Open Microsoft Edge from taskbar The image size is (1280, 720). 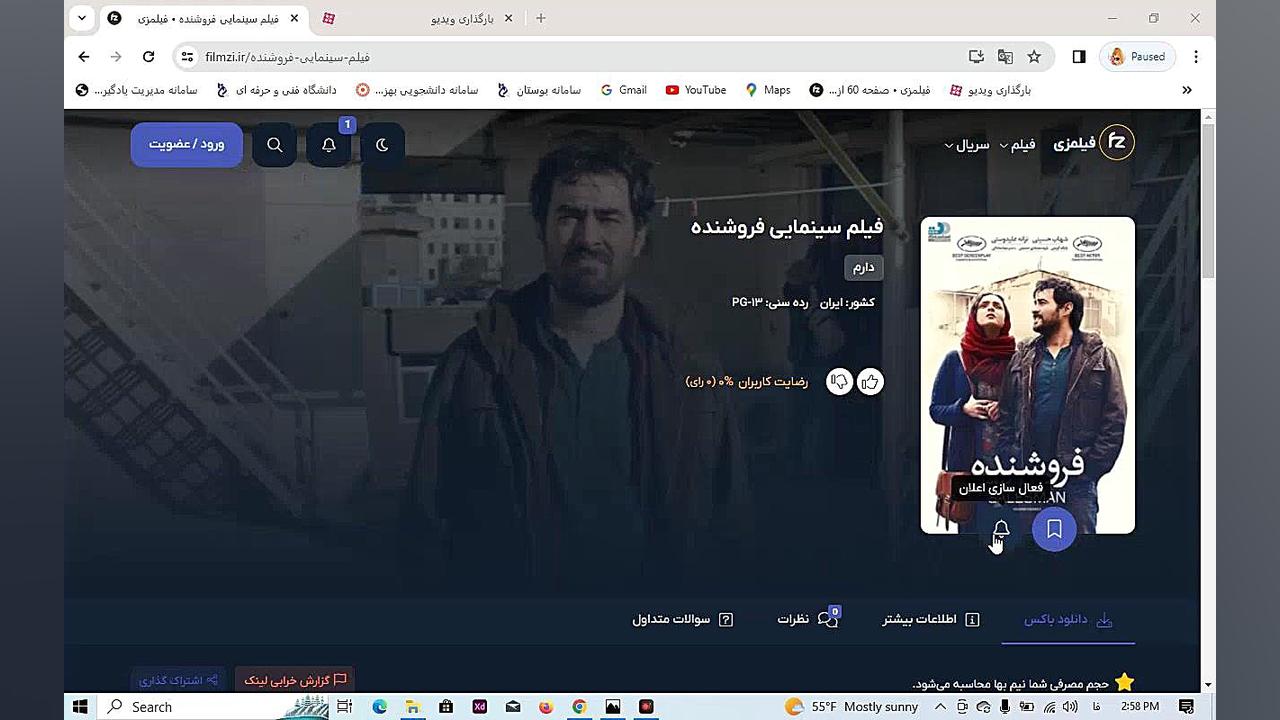(379, 707)
